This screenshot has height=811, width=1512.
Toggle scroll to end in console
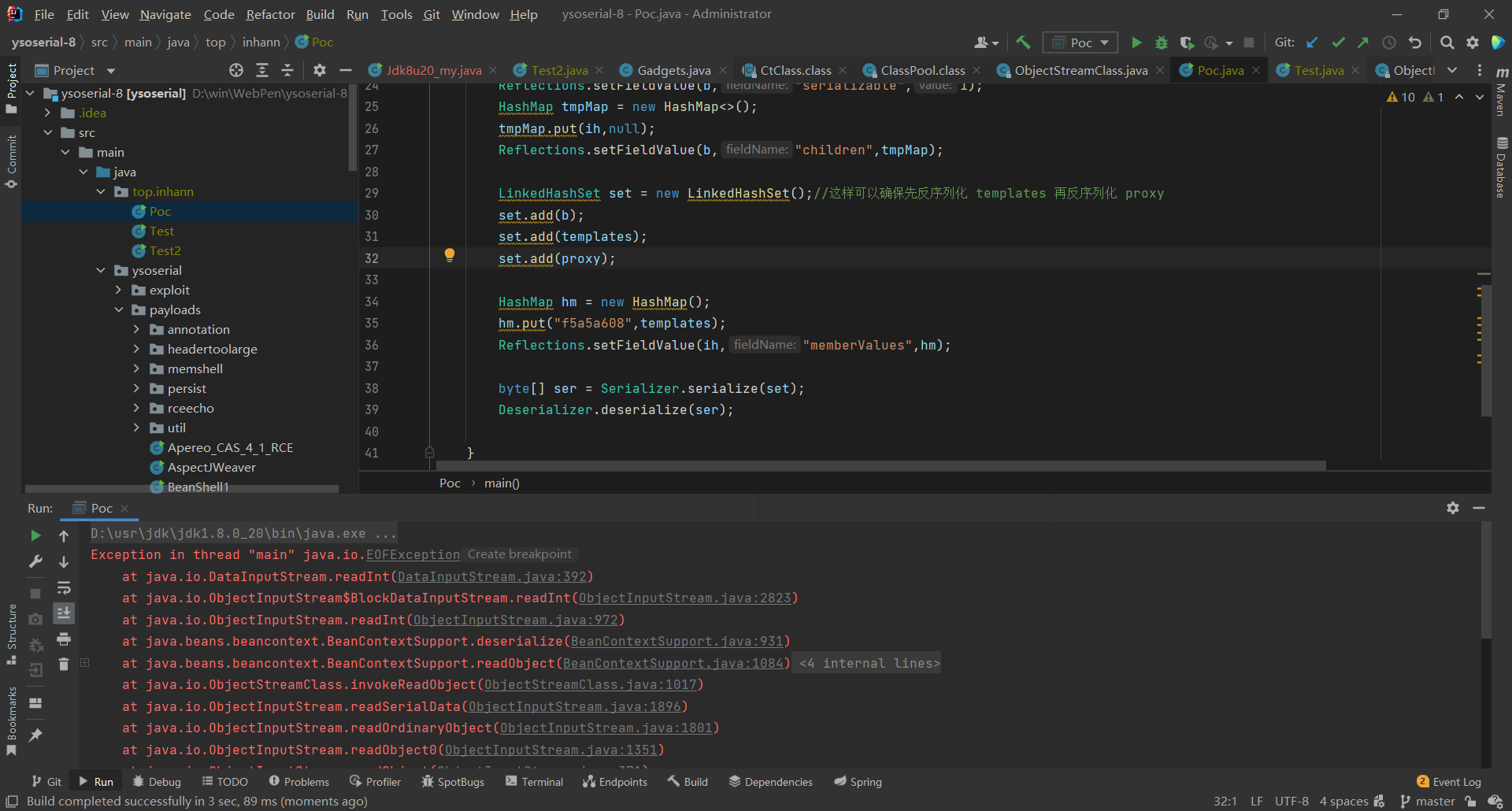pyautogui.click(x=64, y=613)
